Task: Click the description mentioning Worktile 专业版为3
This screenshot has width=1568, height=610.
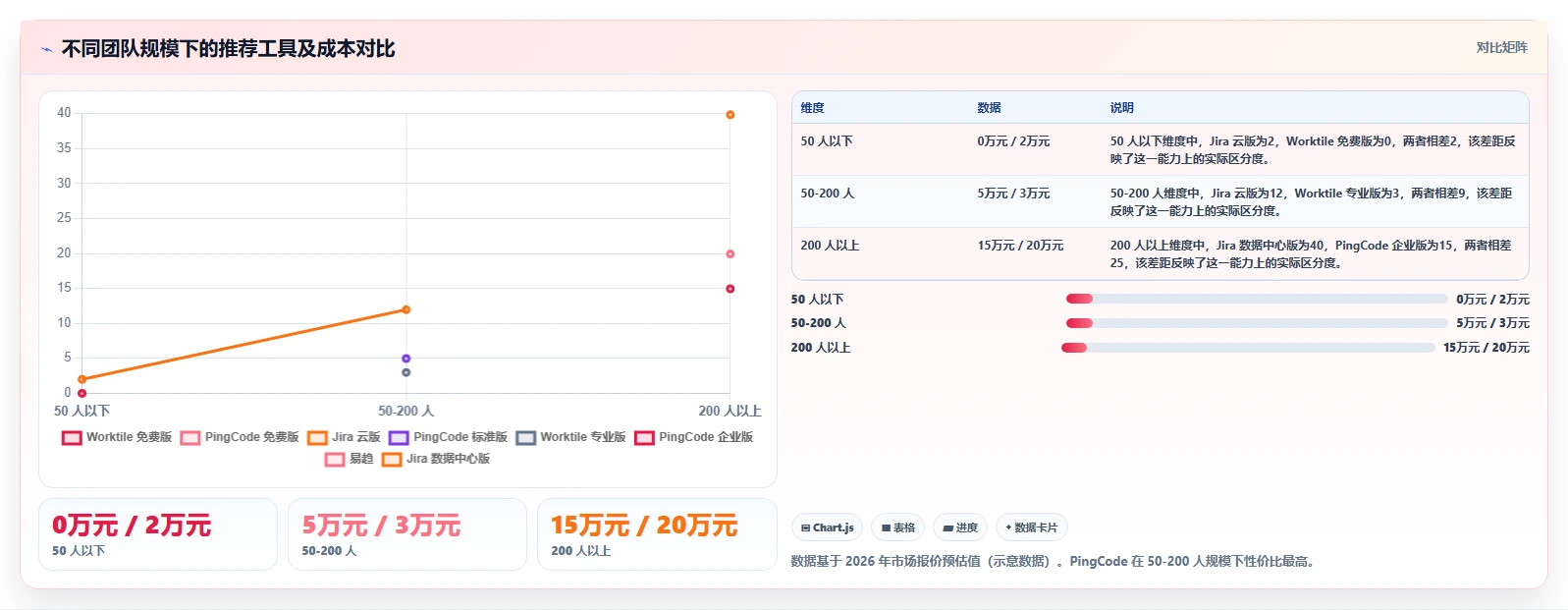Action: [x=1312, y=202]
